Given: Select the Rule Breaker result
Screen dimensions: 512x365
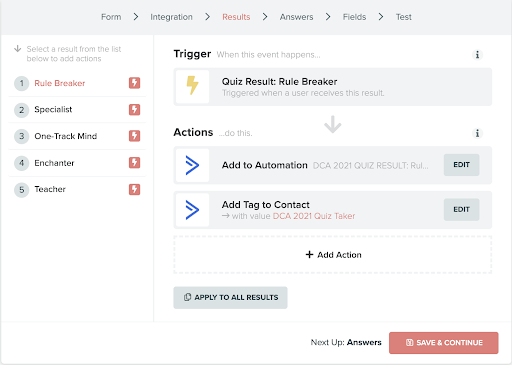Looking at the screenshot, I should [x=77, y=83].
